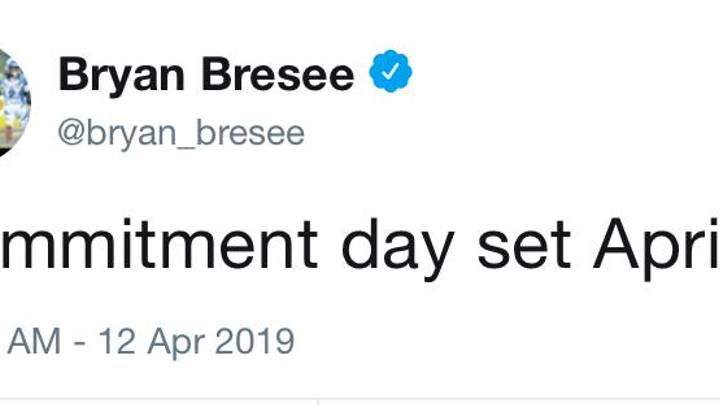Click the Bryan Bresee display name
This screenshot has width=720, height=405.
[206, 76]
